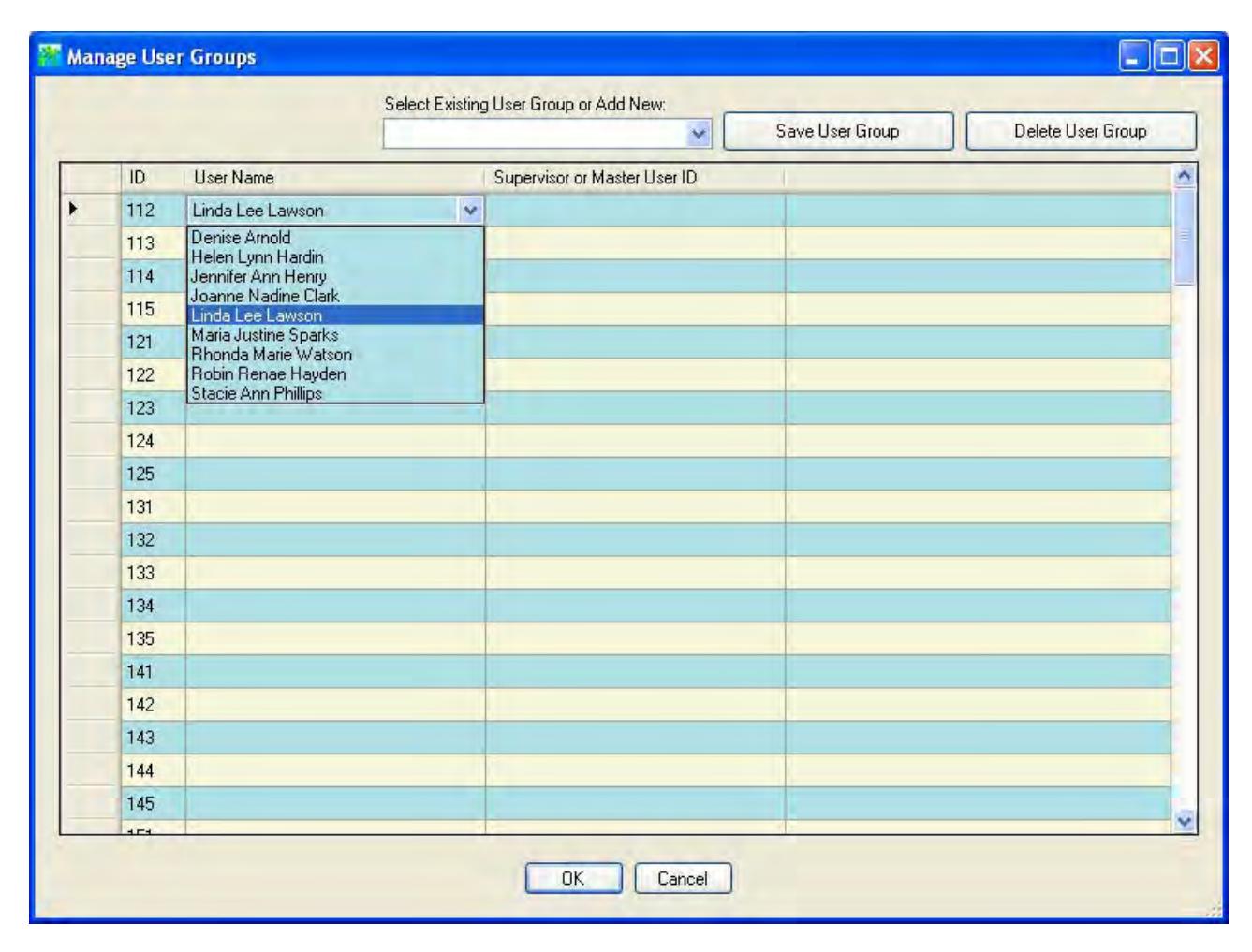Click the ID cell 122
The height and width of the screenshot is (952, 1252).
(x=154, y=374)
